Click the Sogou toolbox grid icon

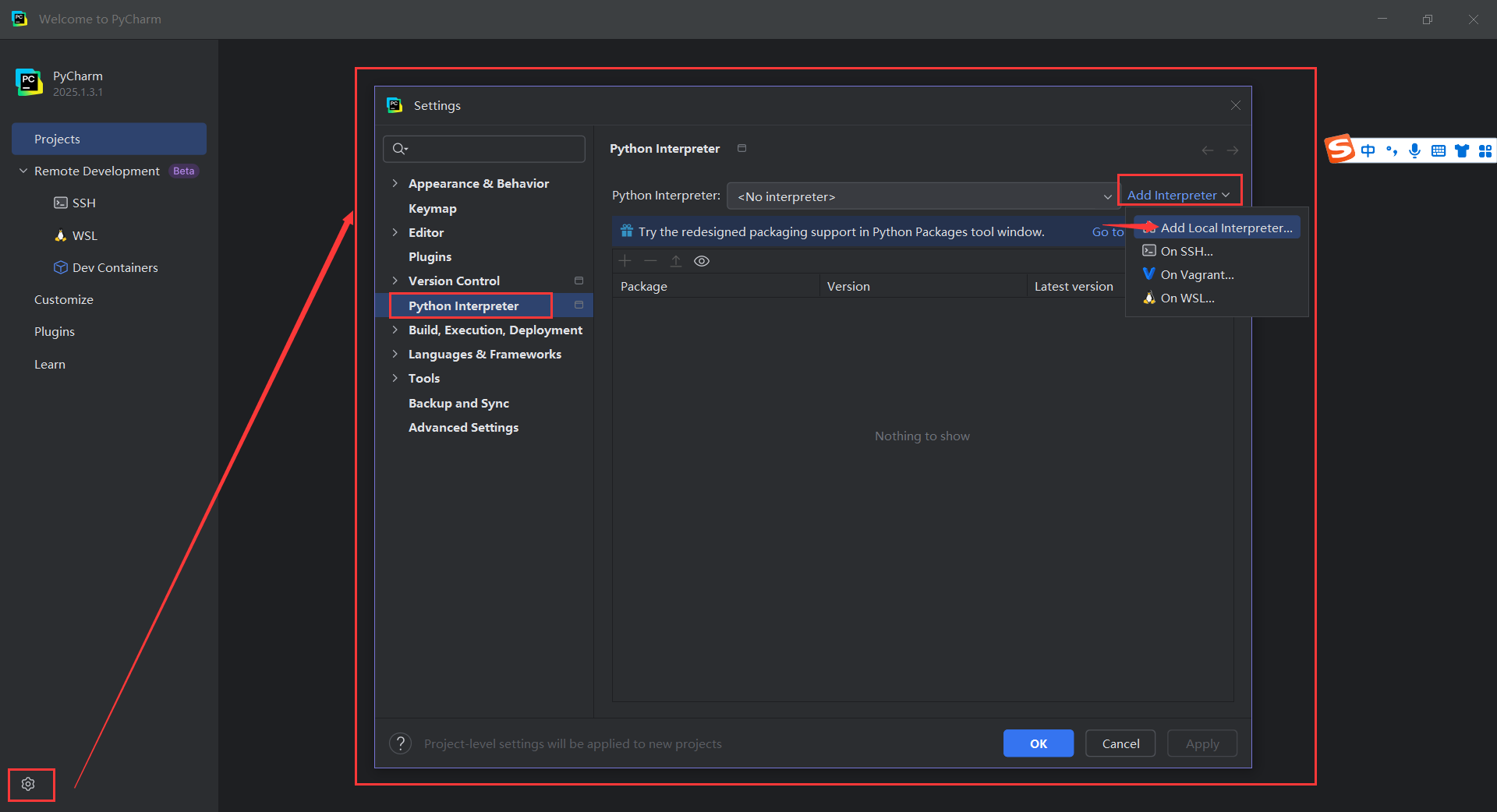pyautogui.click(x=1485, y=150)
